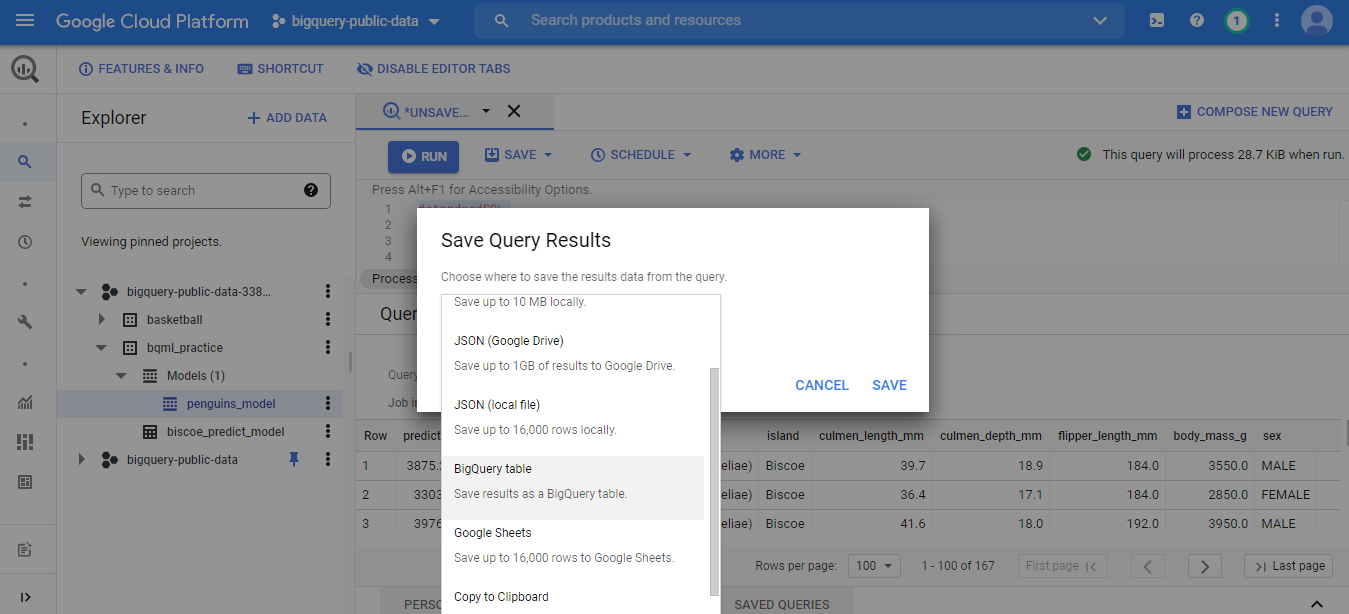Image resolution: width=1349 pixels, height=614 pixels.
Task: Collapse the bigquery-public-data-338 project tree
Action: 81,292
